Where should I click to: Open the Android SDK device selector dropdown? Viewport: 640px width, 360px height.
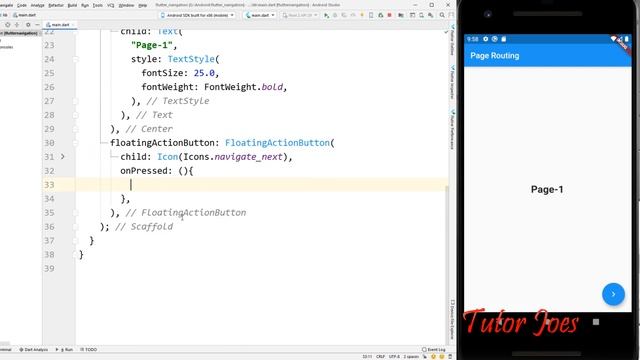point(198,15)
